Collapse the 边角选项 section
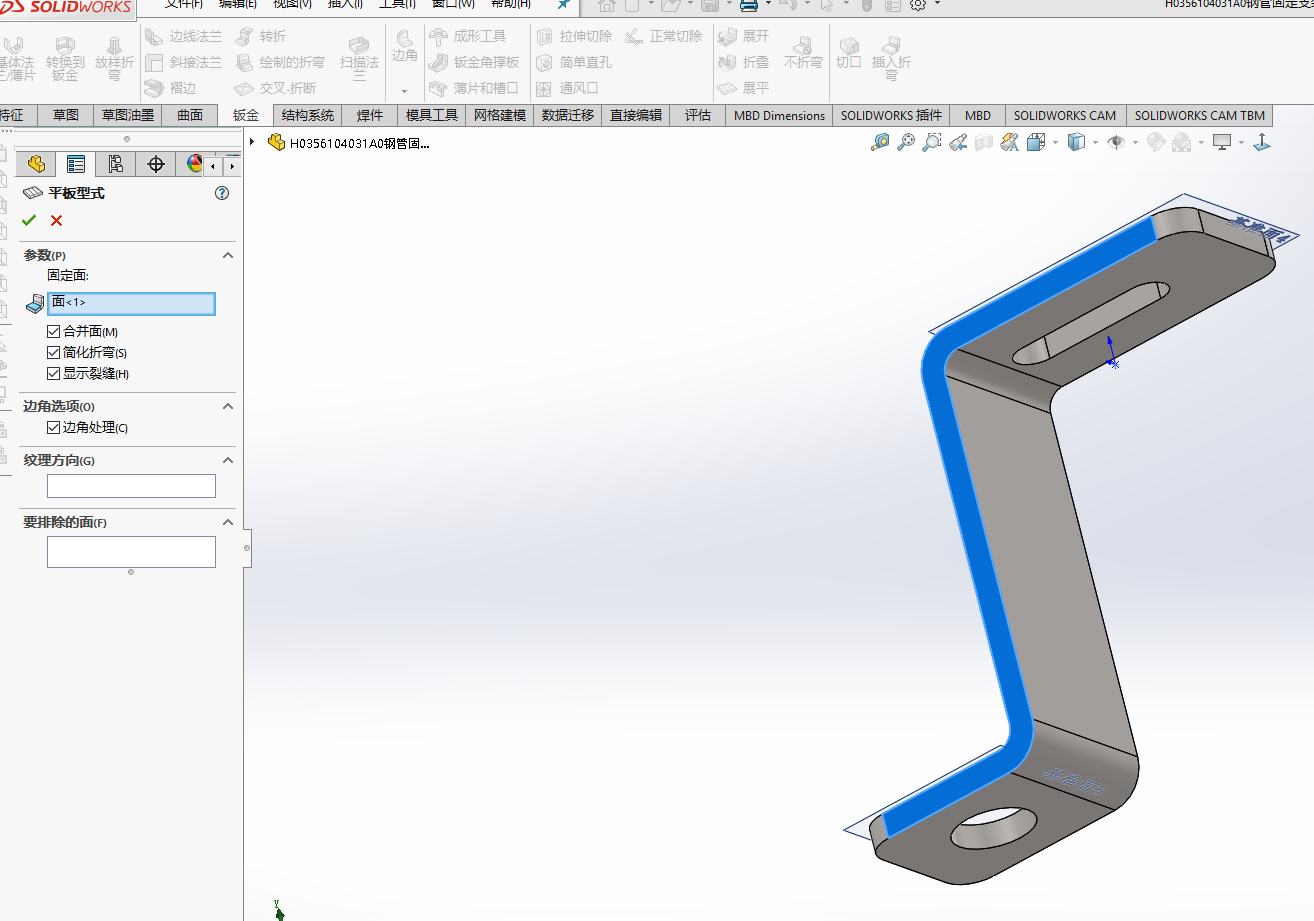The height and width of the screenshot is (921, 1314). pyautogui.click(x=227, y=406)
